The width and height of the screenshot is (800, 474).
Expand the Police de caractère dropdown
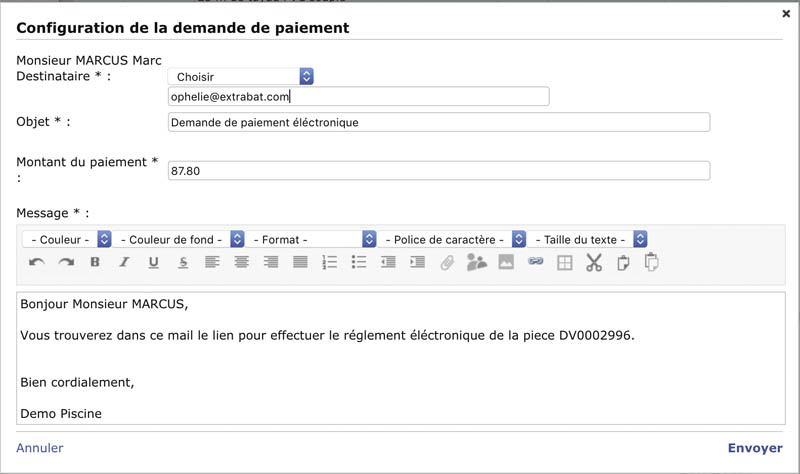pyautogui.click(x=453, y=240)
